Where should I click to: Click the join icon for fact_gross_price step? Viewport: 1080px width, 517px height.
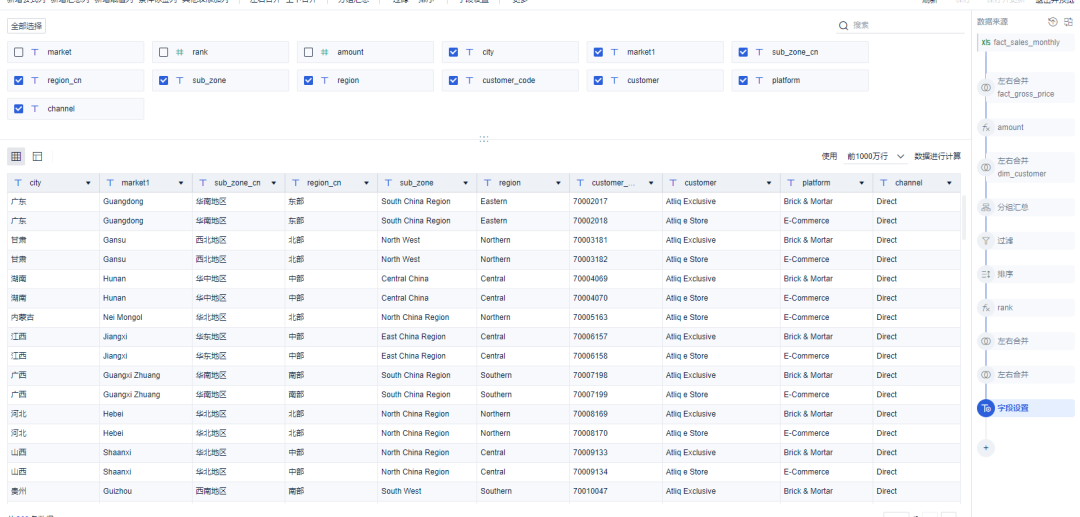tap(986, 87)
